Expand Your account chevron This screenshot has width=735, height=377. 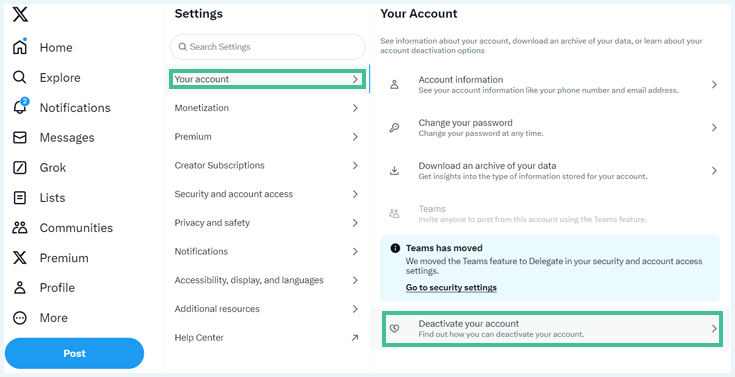[355, 79]
